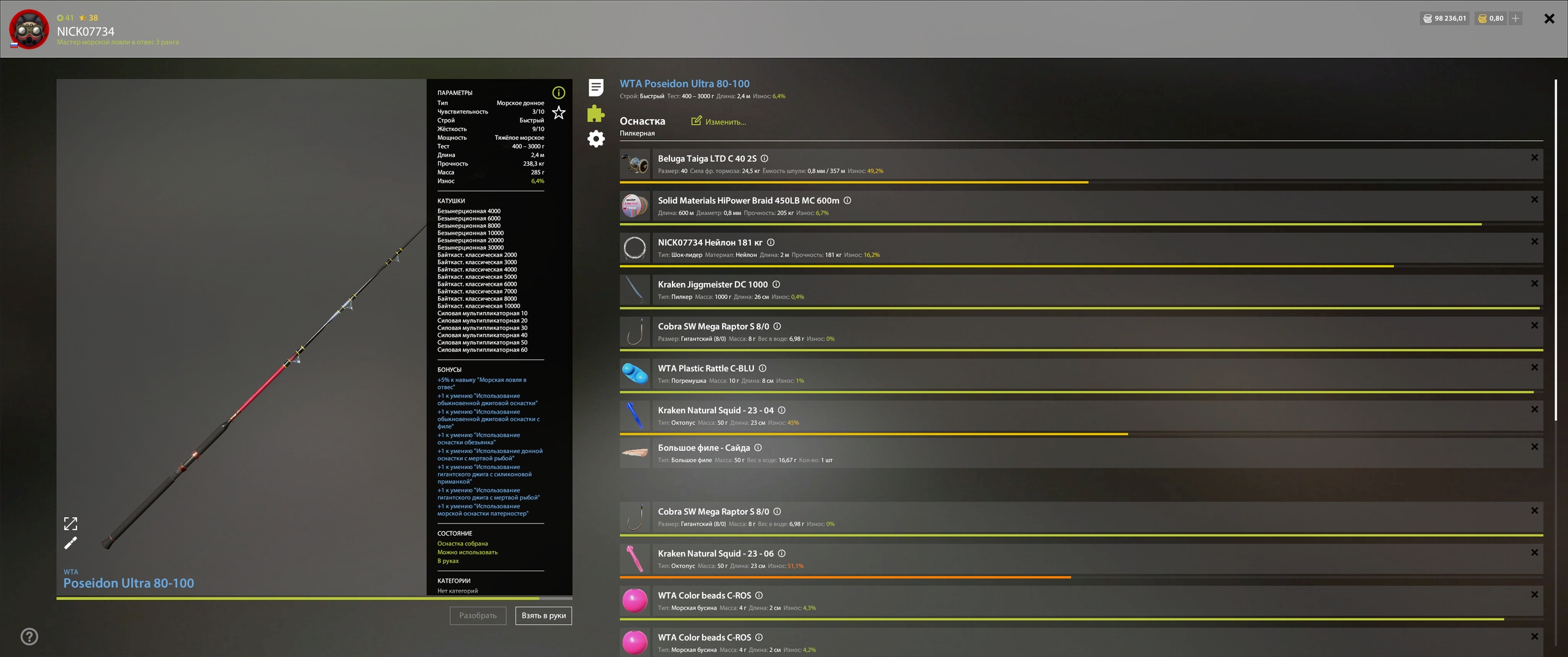Click the Разобрать button
The image size is (1568, 657).
pos(478,615)
